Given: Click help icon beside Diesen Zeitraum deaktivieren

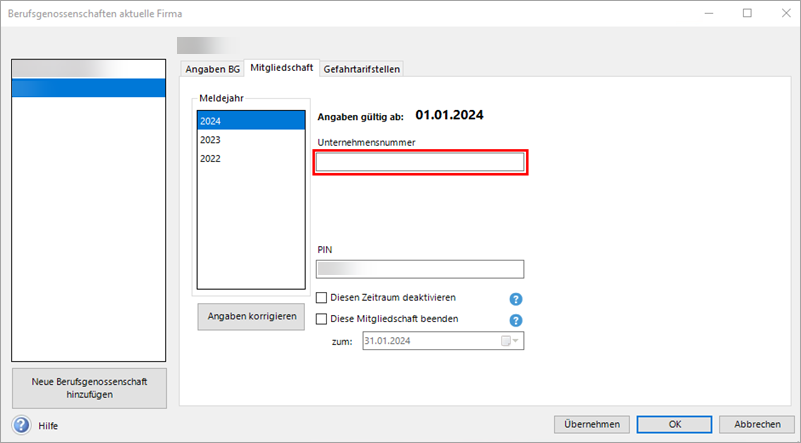Looking at the screenshot, I should coord(517,299).
